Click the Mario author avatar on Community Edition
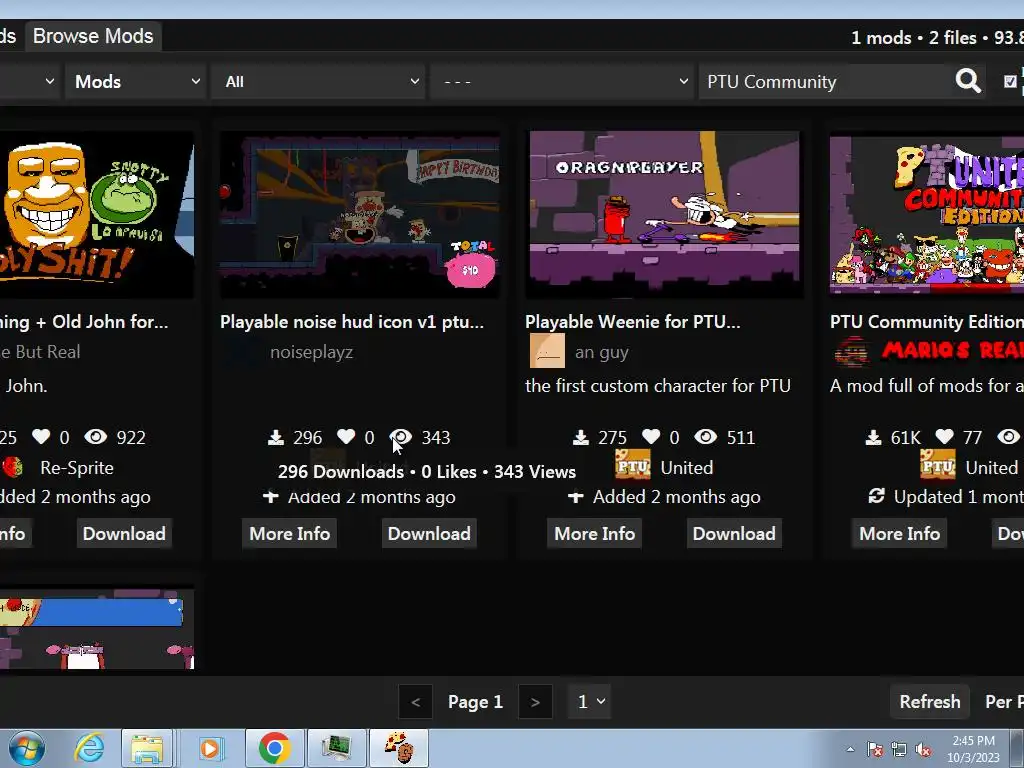Viewport: 1024px width, 768px height. 852,351
